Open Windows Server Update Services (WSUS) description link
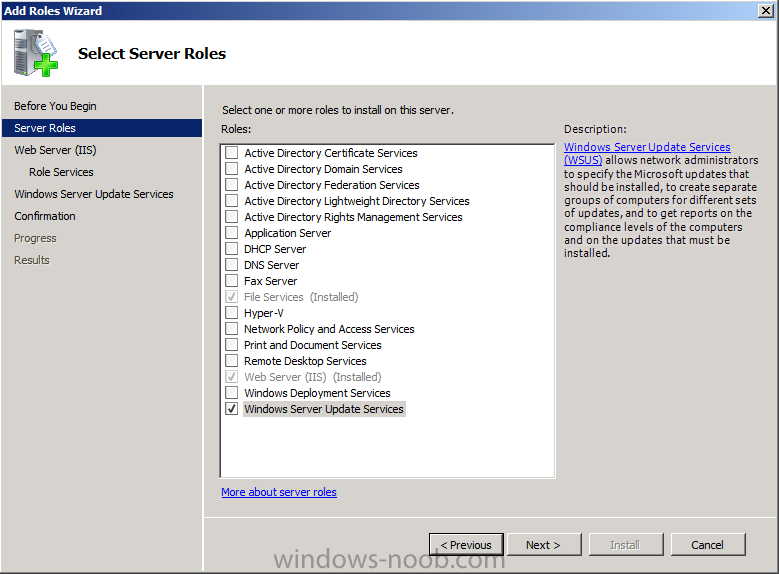The image size is (779, 574). tap(647, 153)
